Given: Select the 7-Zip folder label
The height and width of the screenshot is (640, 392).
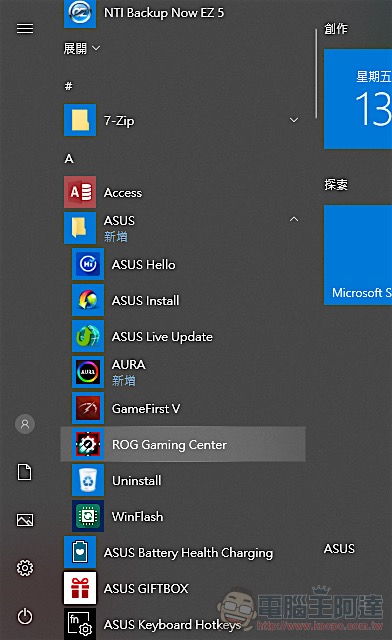Looking at the screenshot, I should [x=119, y=121].
